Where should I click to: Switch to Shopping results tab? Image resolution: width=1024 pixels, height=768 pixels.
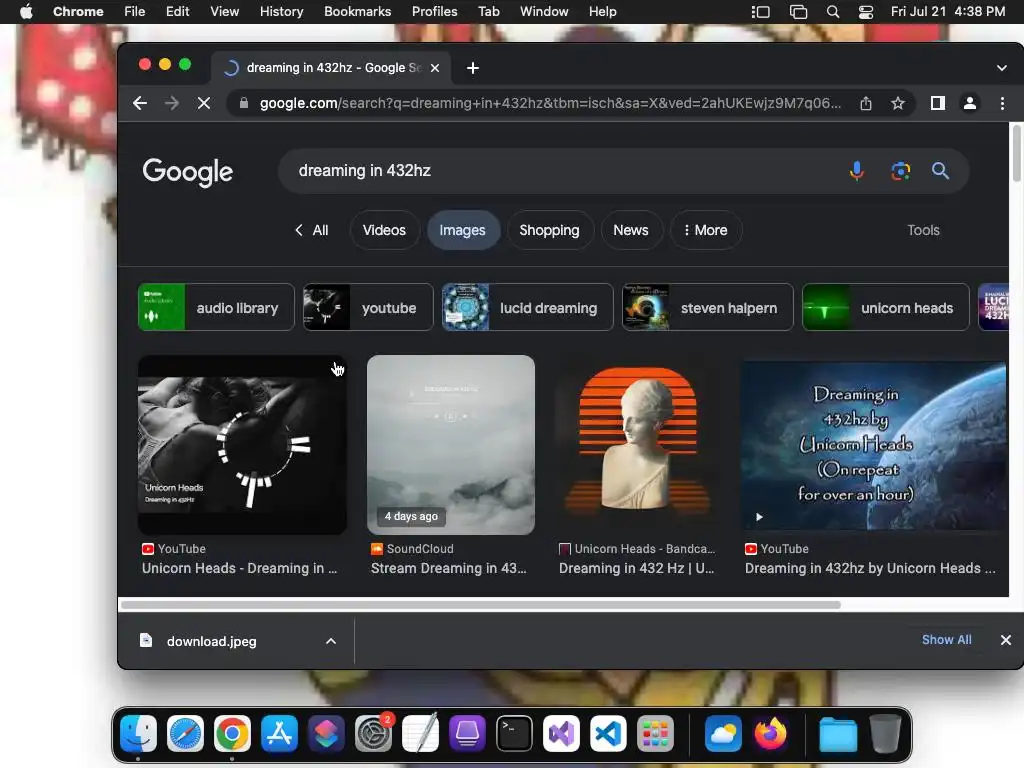pos(549,230)
